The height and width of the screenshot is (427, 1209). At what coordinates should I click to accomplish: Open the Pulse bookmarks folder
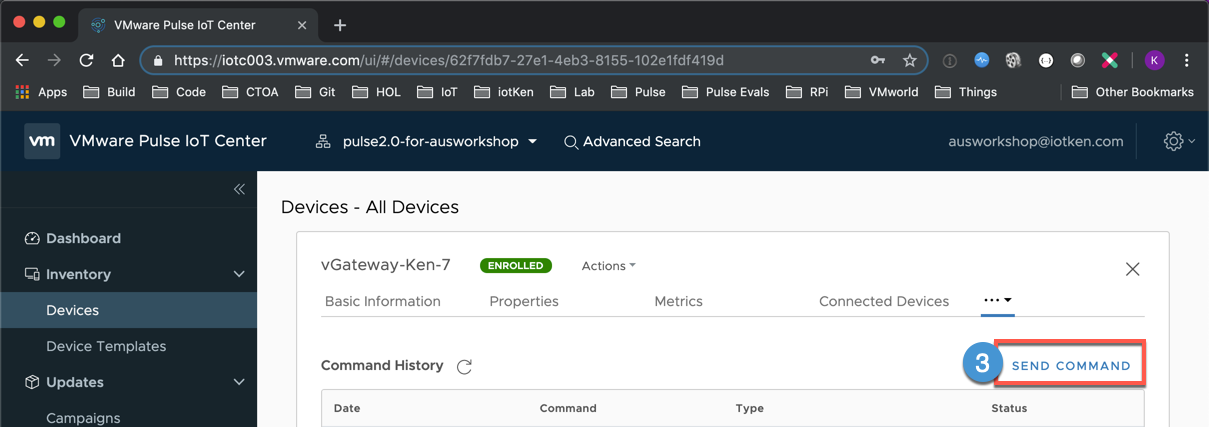[x=639, y=92]
